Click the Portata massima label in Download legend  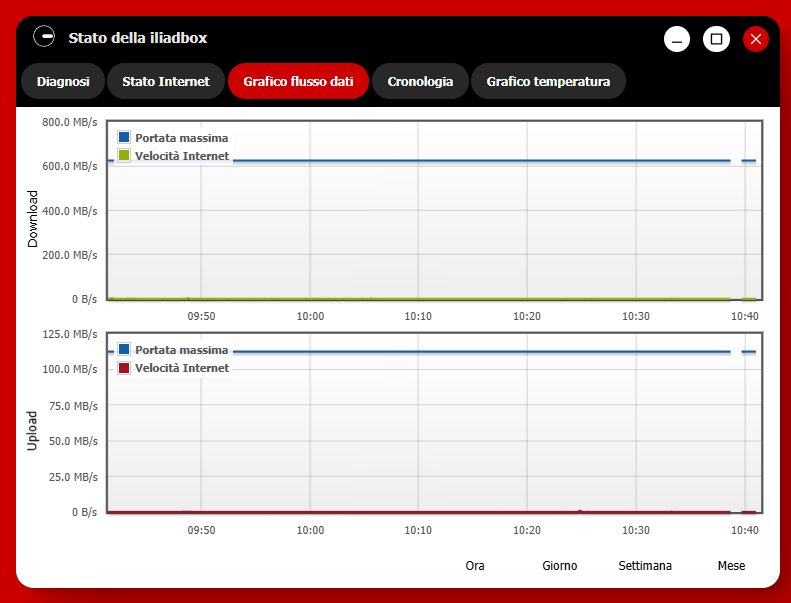[x=182, y=137]
